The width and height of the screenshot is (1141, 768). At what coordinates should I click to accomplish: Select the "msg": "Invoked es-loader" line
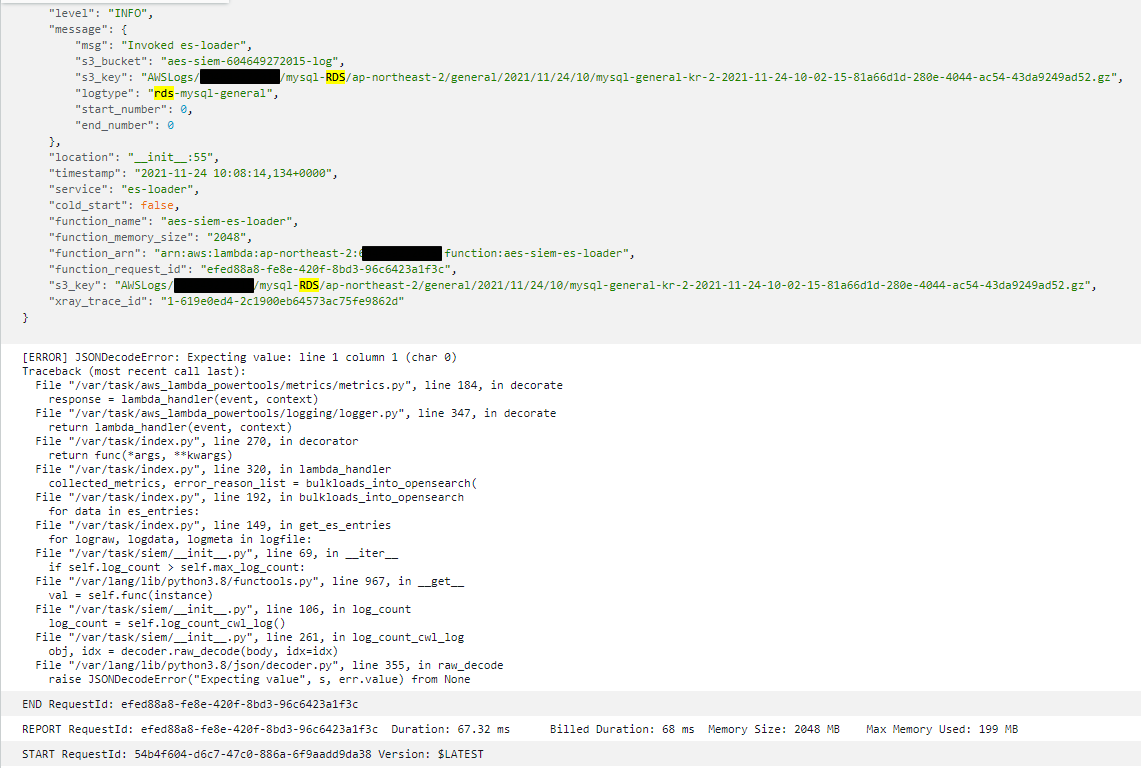(163, 45)
